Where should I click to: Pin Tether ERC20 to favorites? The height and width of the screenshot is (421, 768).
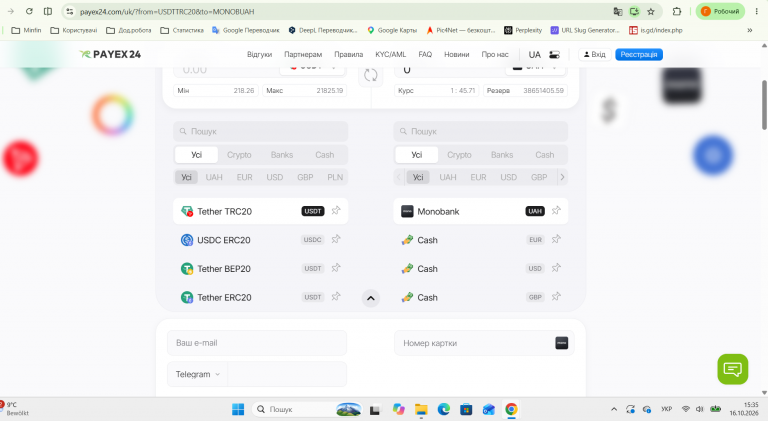pyautogui.click(x=336, y=297)
